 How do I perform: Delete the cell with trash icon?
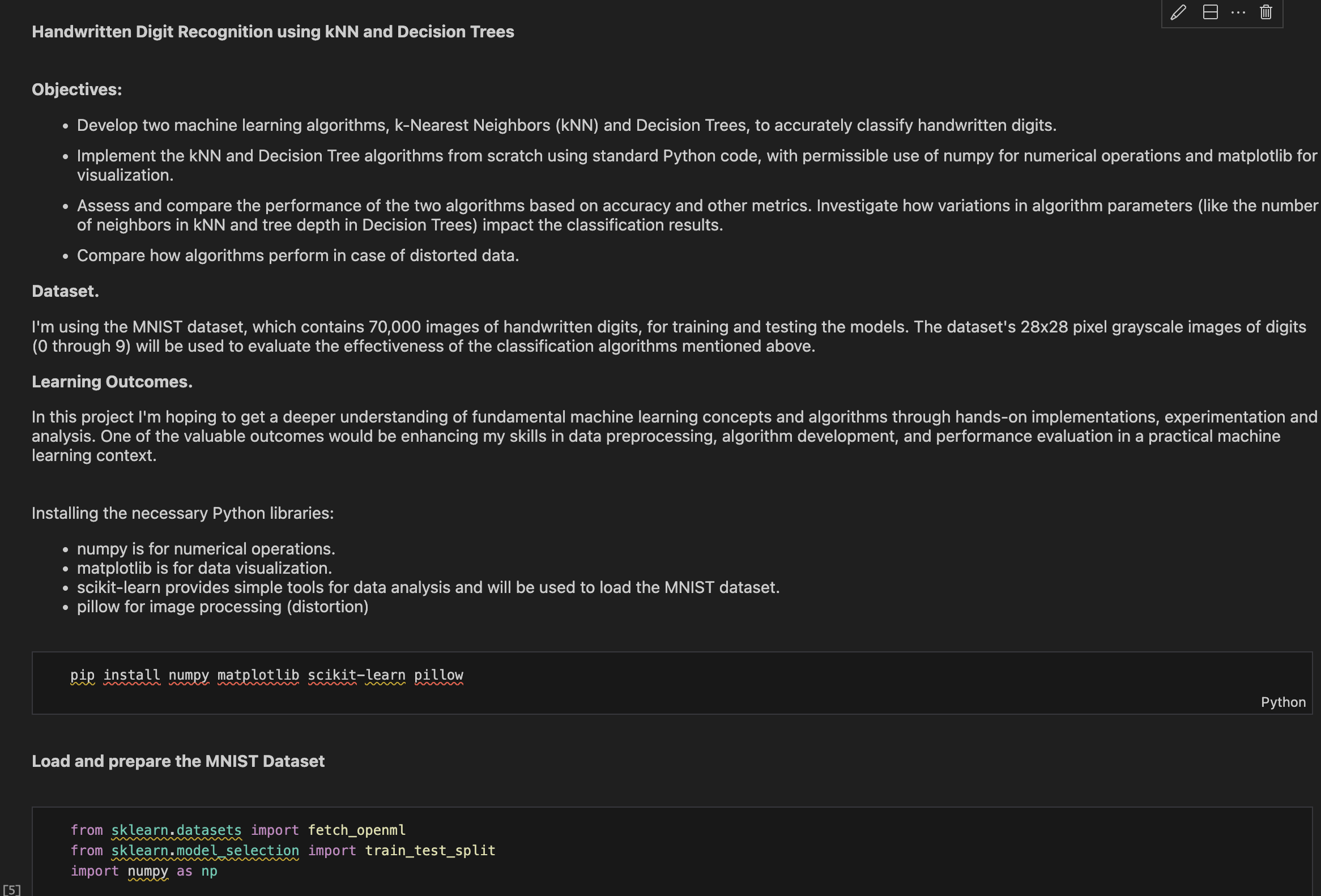[1266, 12]
